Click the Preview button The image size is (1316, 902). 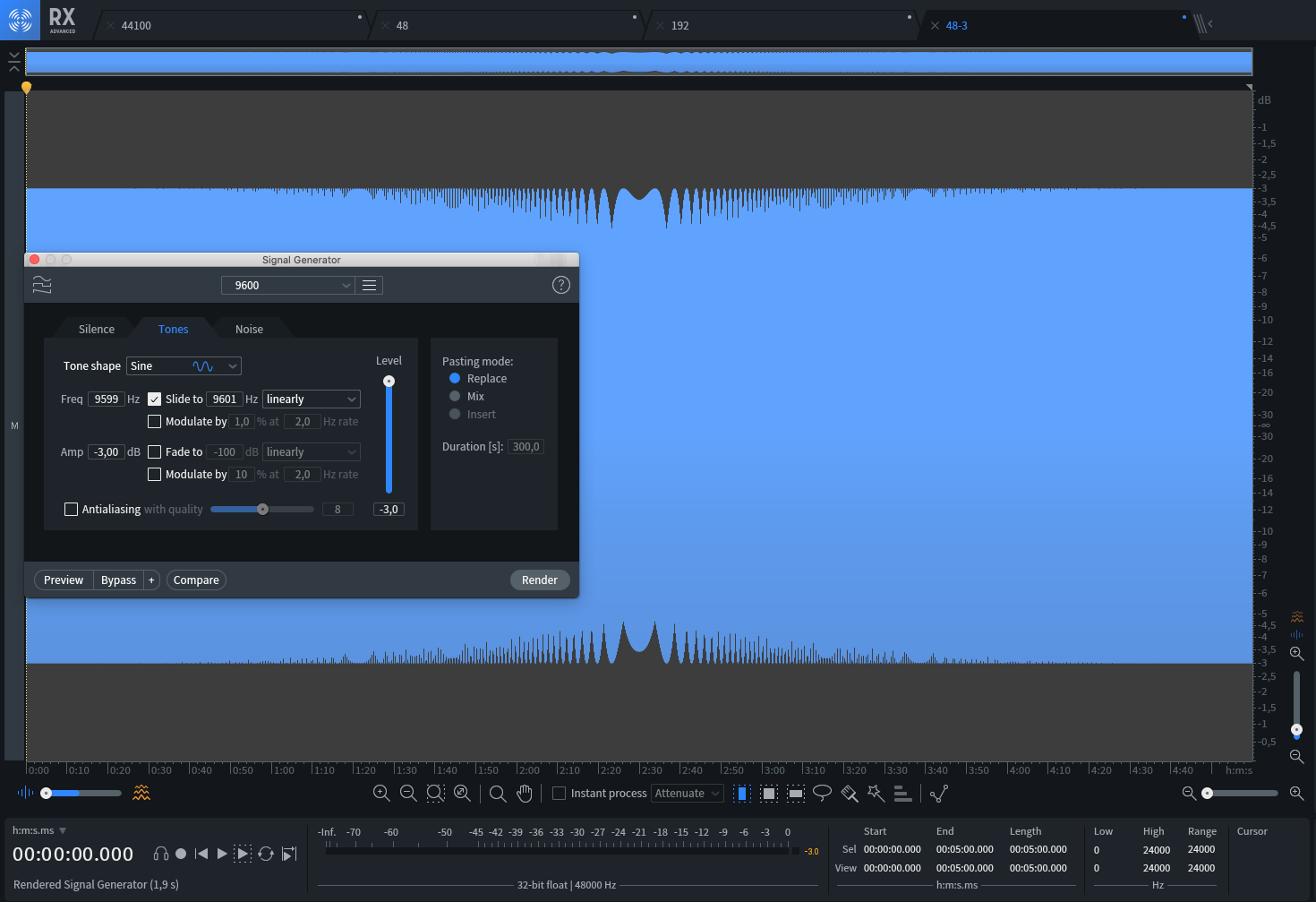pyautogui.click(x=64, y=580)
